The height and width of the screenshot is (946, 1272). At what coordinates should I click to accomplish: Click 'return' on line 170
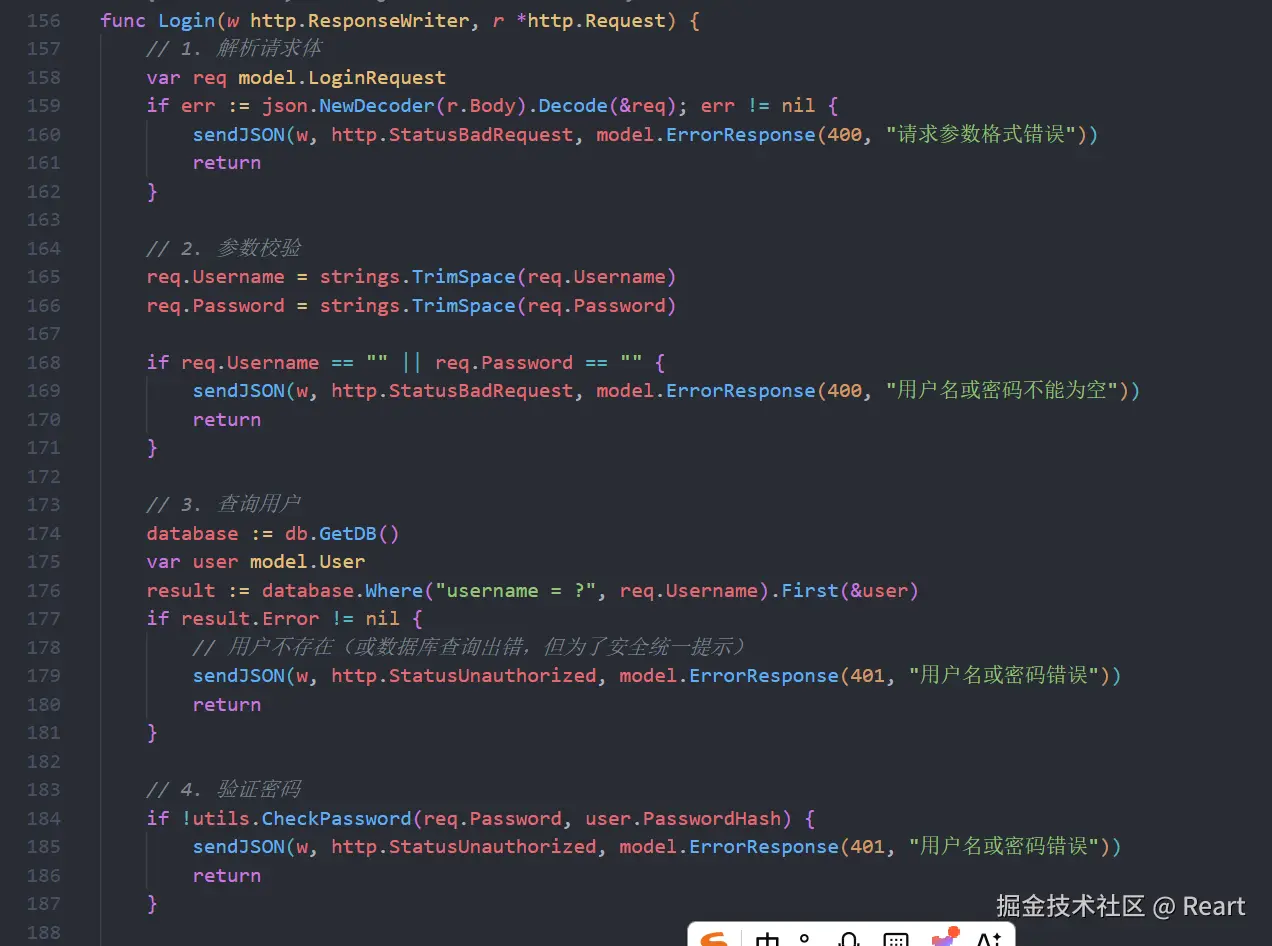click(227, 419)
